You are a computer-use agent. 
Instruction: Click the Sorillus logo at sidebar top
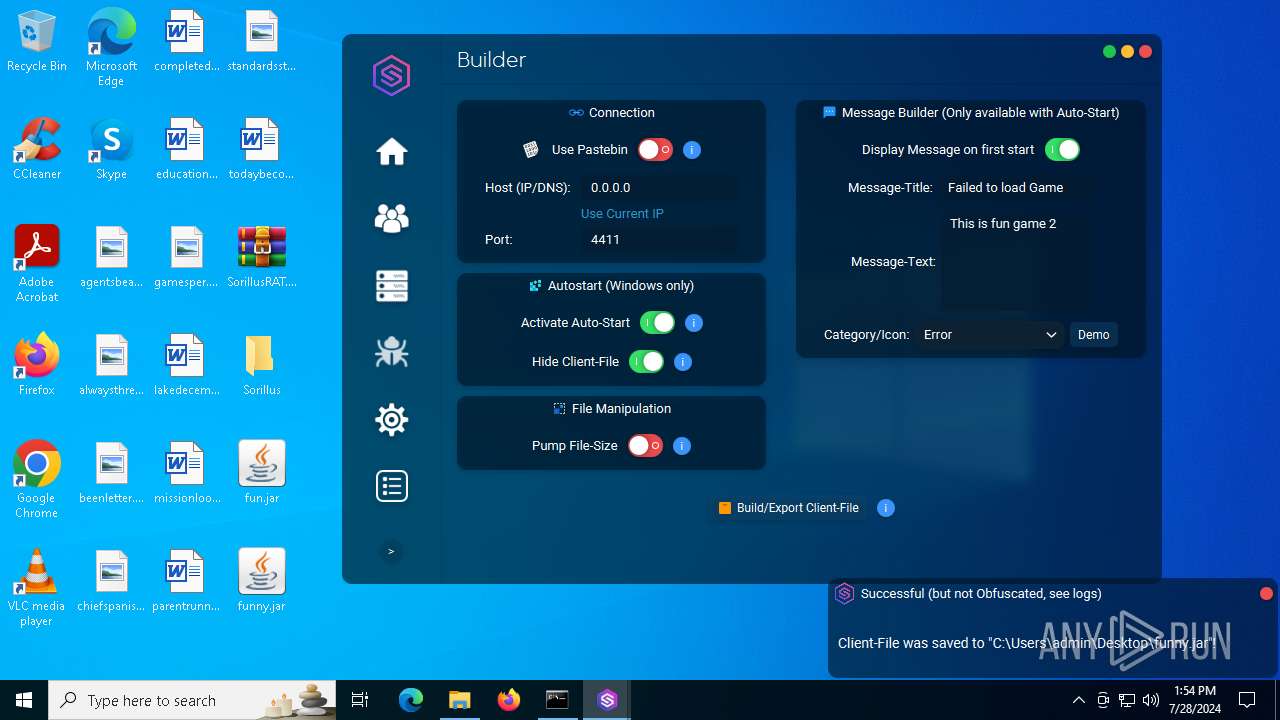click(391, 76)
